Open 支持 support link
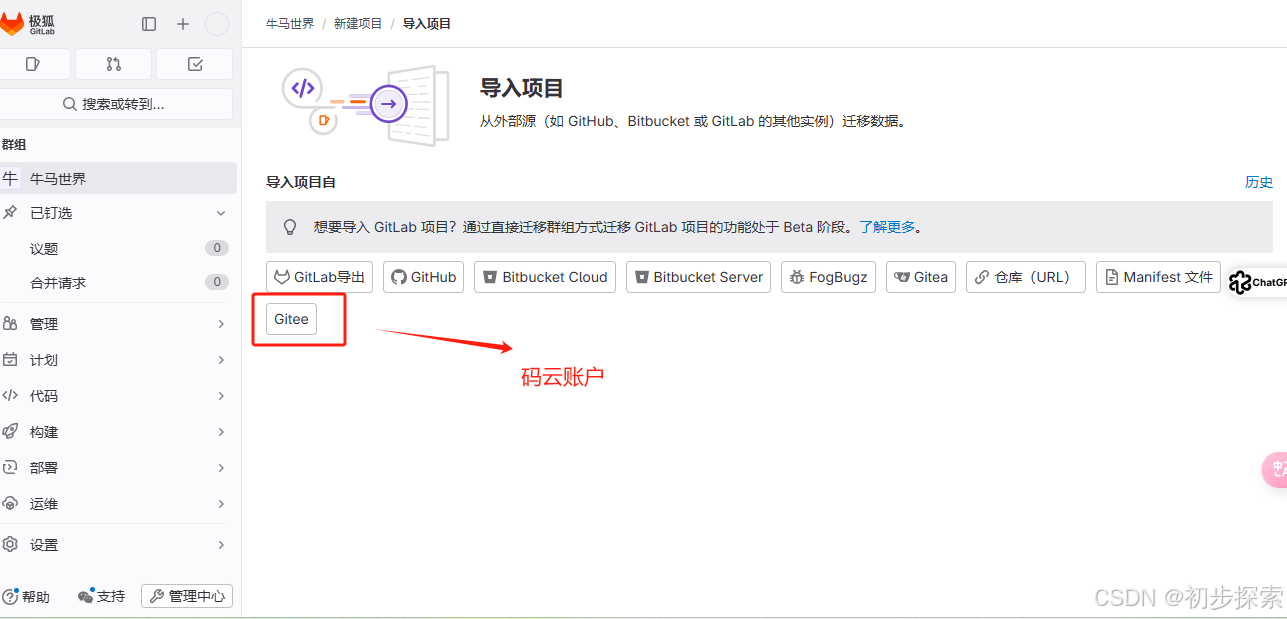 pyautogui.click(x=102, y=597)
